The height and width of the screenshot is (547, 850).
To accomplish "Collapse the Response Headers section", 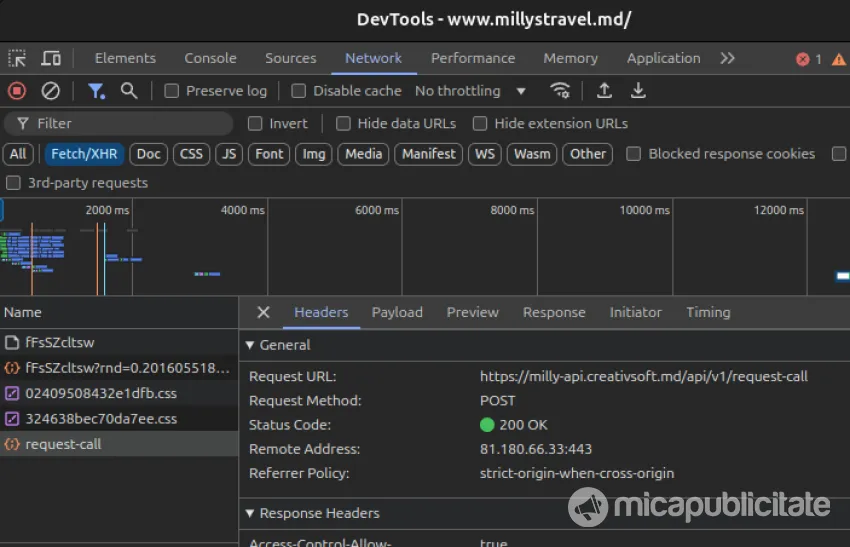I will 250,513.
